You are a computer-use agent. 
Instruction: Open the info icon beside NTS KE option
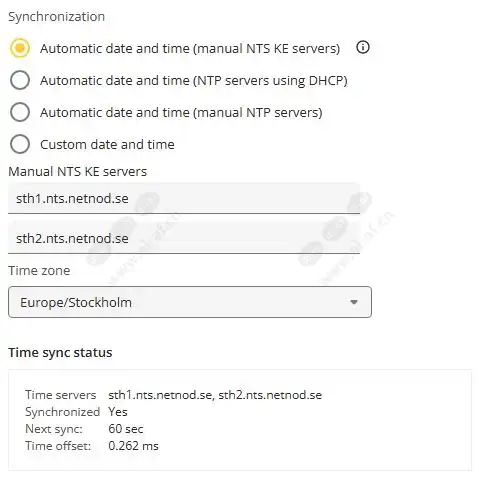[363, 47]
